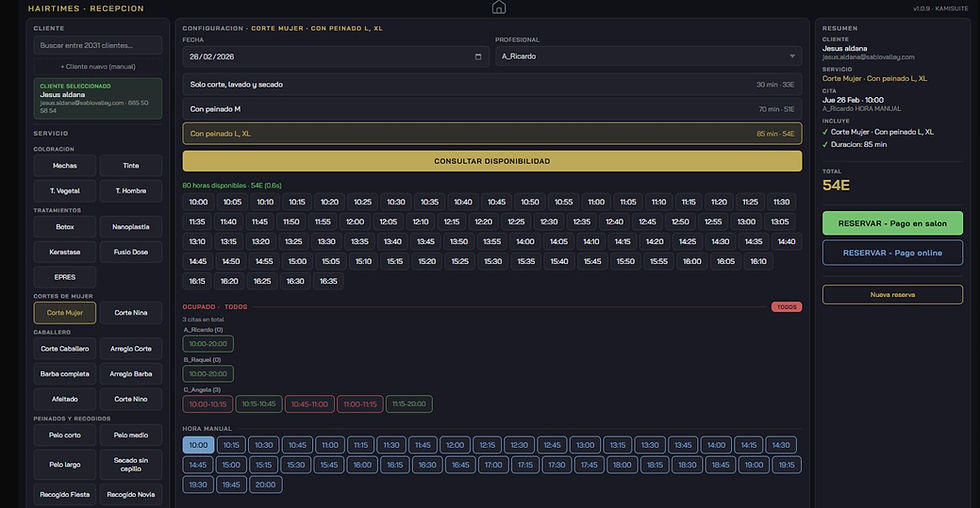Choose the 'Con peinado M' option
Image resolution: width=980 pixels, height=508 pixels.
(x=492, y=109)
